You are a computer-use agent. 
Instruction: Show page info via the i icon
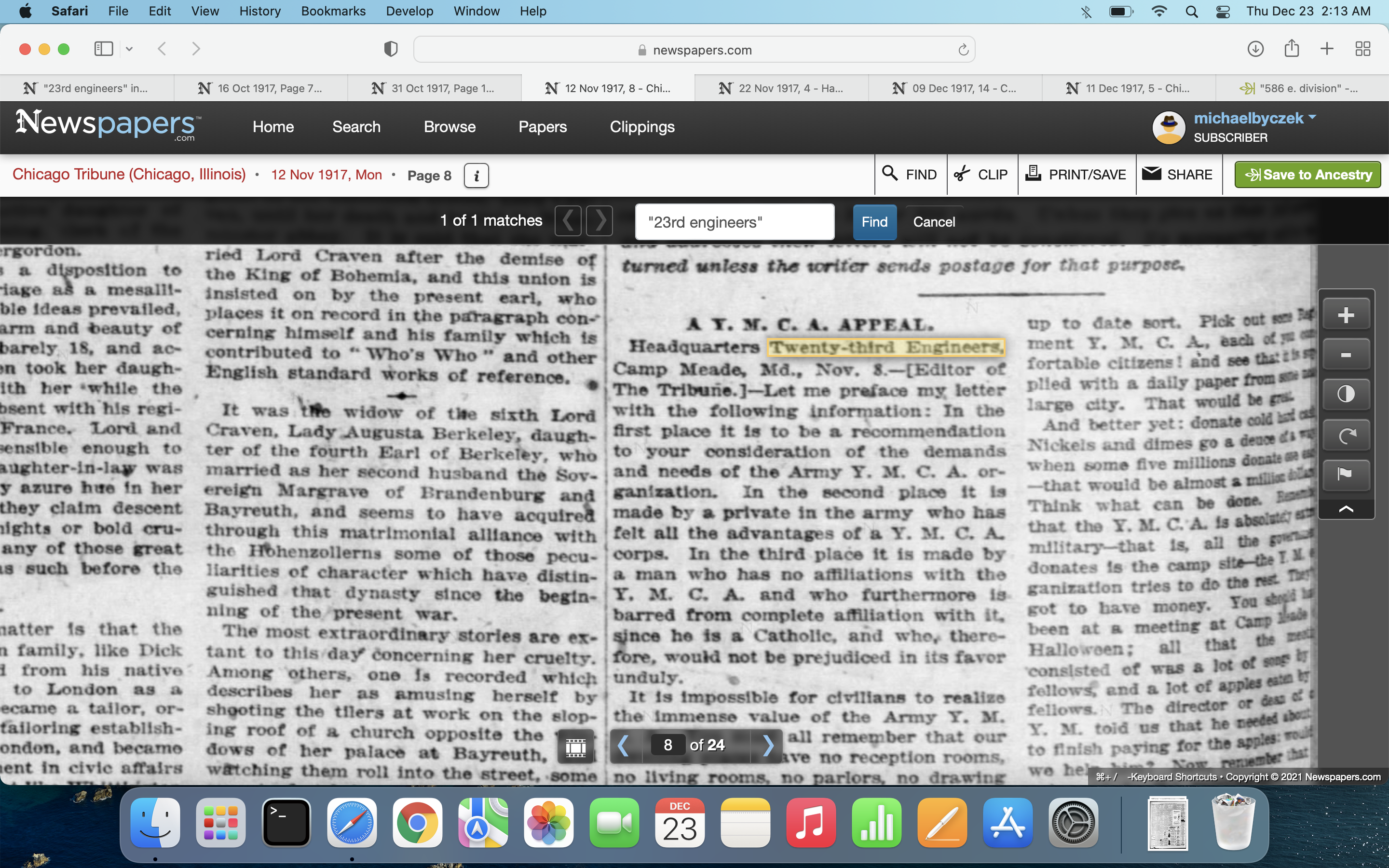pyautogui.click(x=476, y=176)
